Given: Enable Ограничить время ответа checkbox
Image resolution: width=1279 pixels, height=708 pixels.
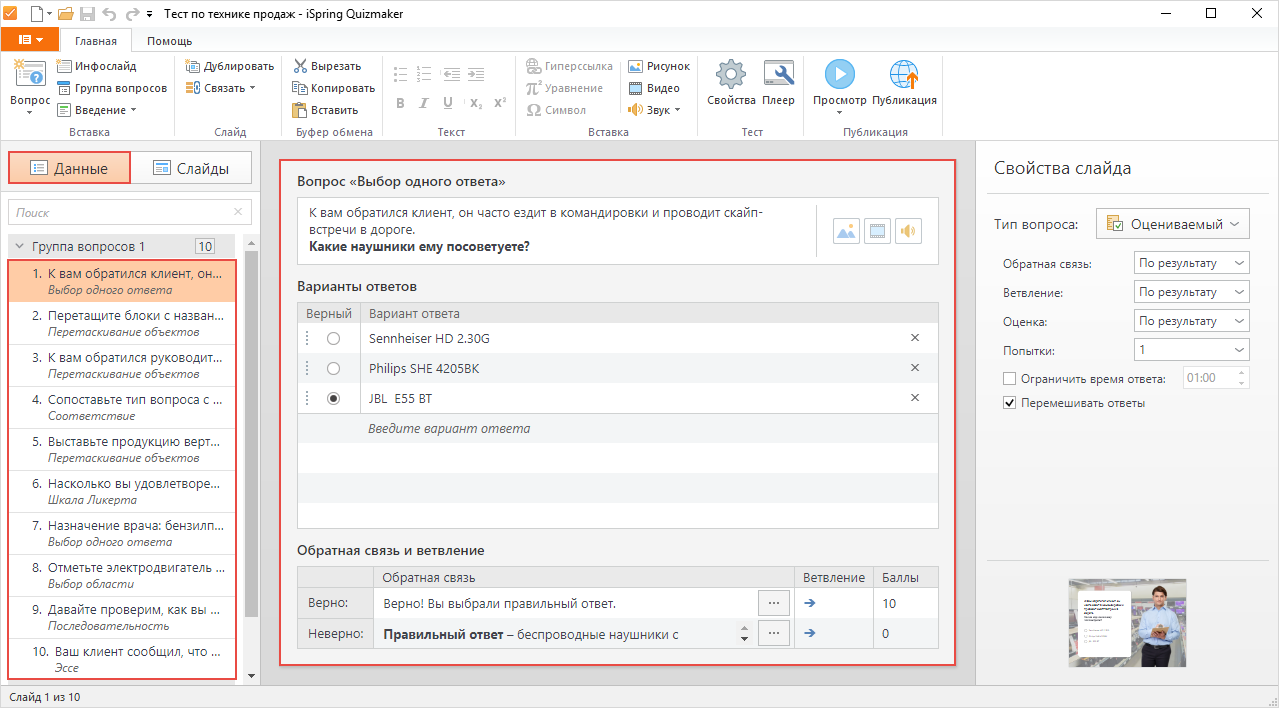Looking at the screenshot, I should pos(1009,379).
